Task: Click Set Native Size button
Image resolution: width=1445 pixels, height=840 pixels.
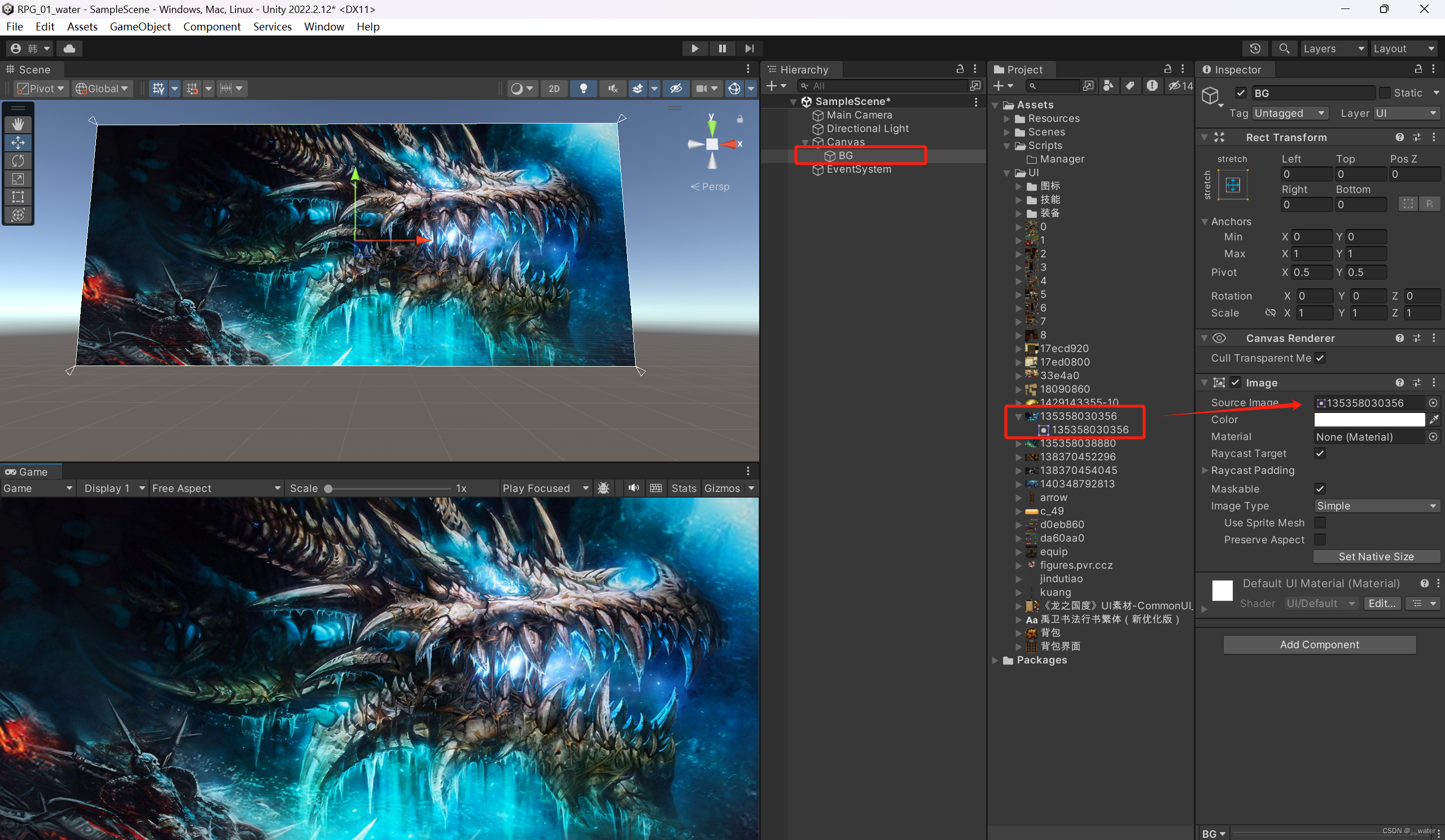Action: pos(1376,556)
